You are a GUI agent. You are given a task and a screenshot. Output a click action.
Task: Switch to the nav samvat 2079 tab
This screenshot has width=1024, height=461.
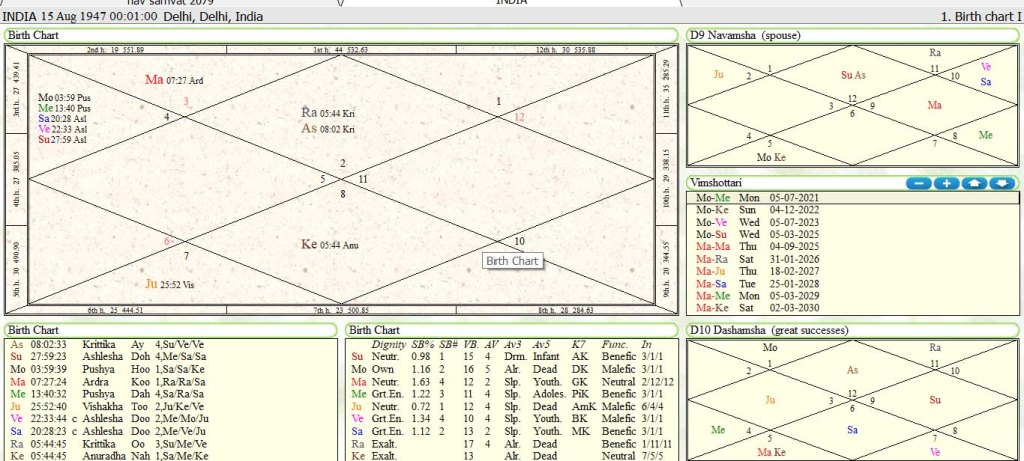click(x=170, y=3)
